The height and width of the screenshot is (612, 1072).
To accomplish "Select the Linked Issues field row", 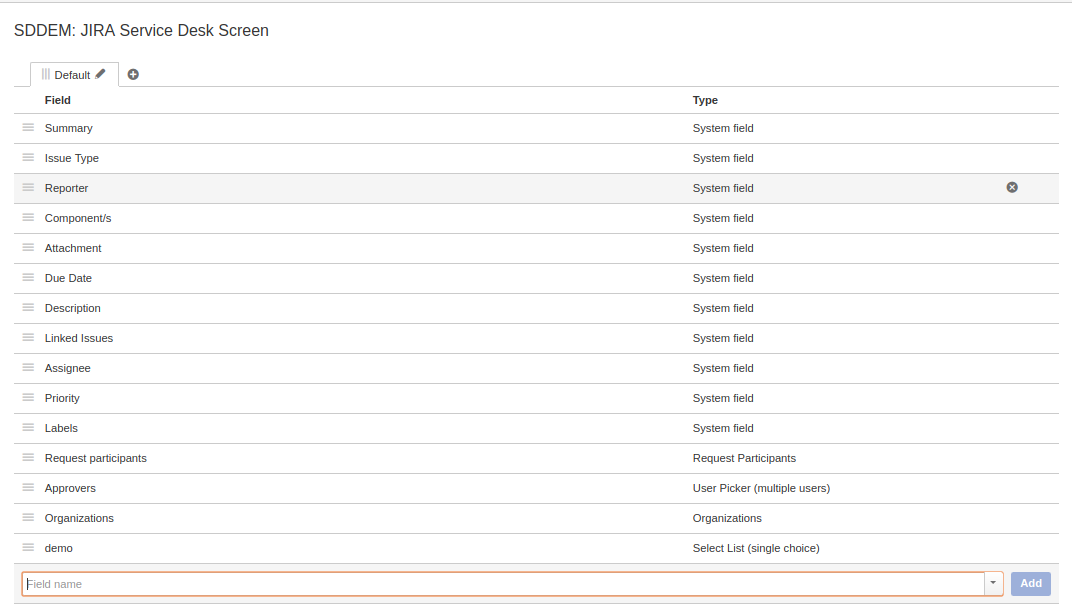I will coord(79,338).
